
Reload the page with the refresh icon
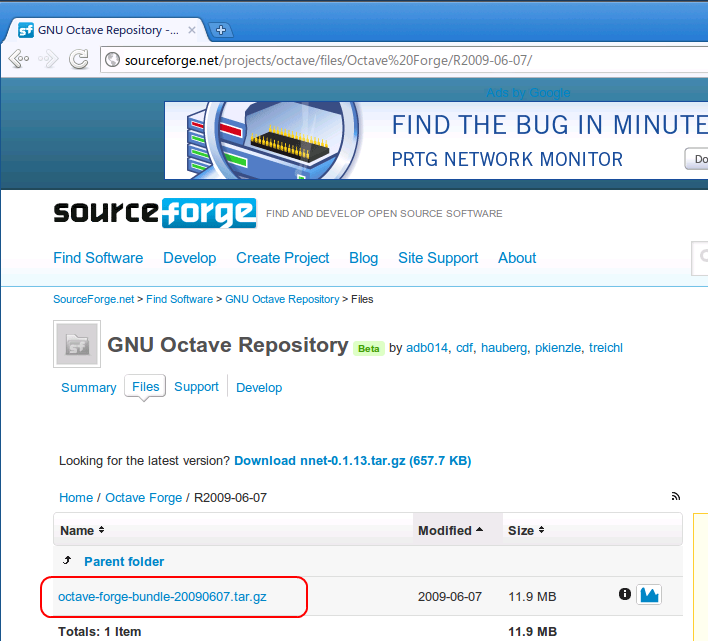79,59
